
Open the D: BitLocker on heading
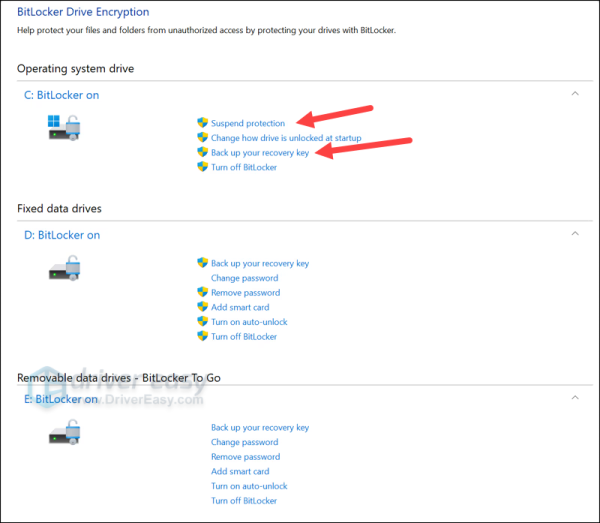(62, 235)
